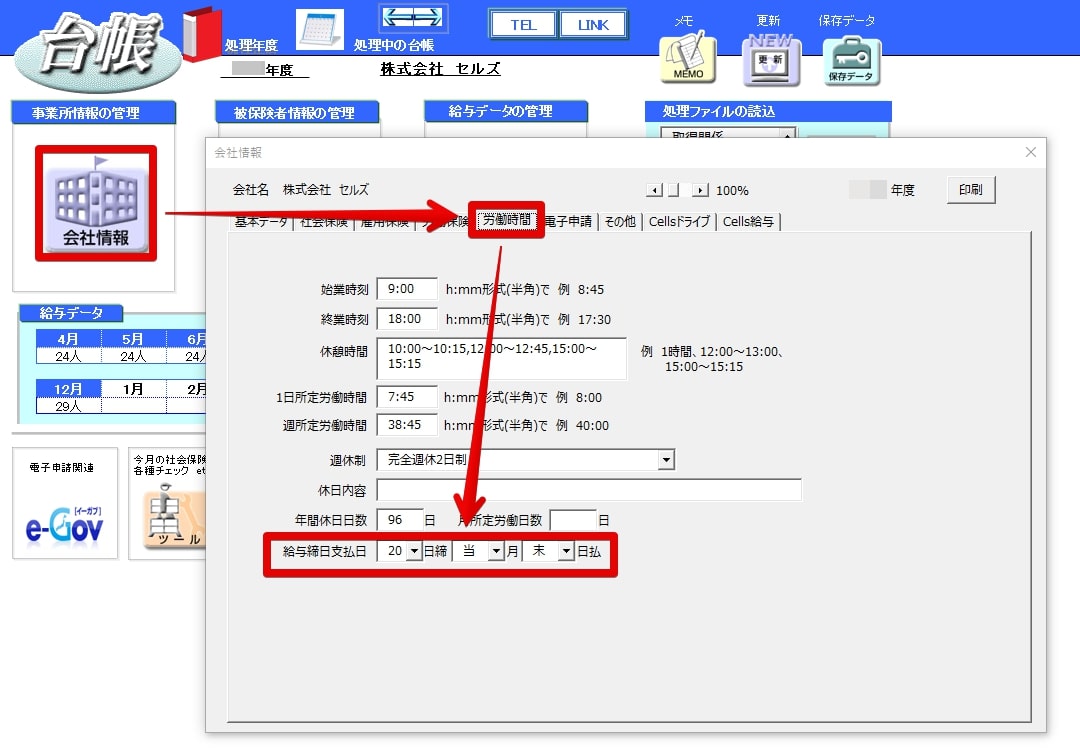Open the 保存データ key icon
Image resolution: width=1080 pixels, height=751 pixels.
pos(851,61)
